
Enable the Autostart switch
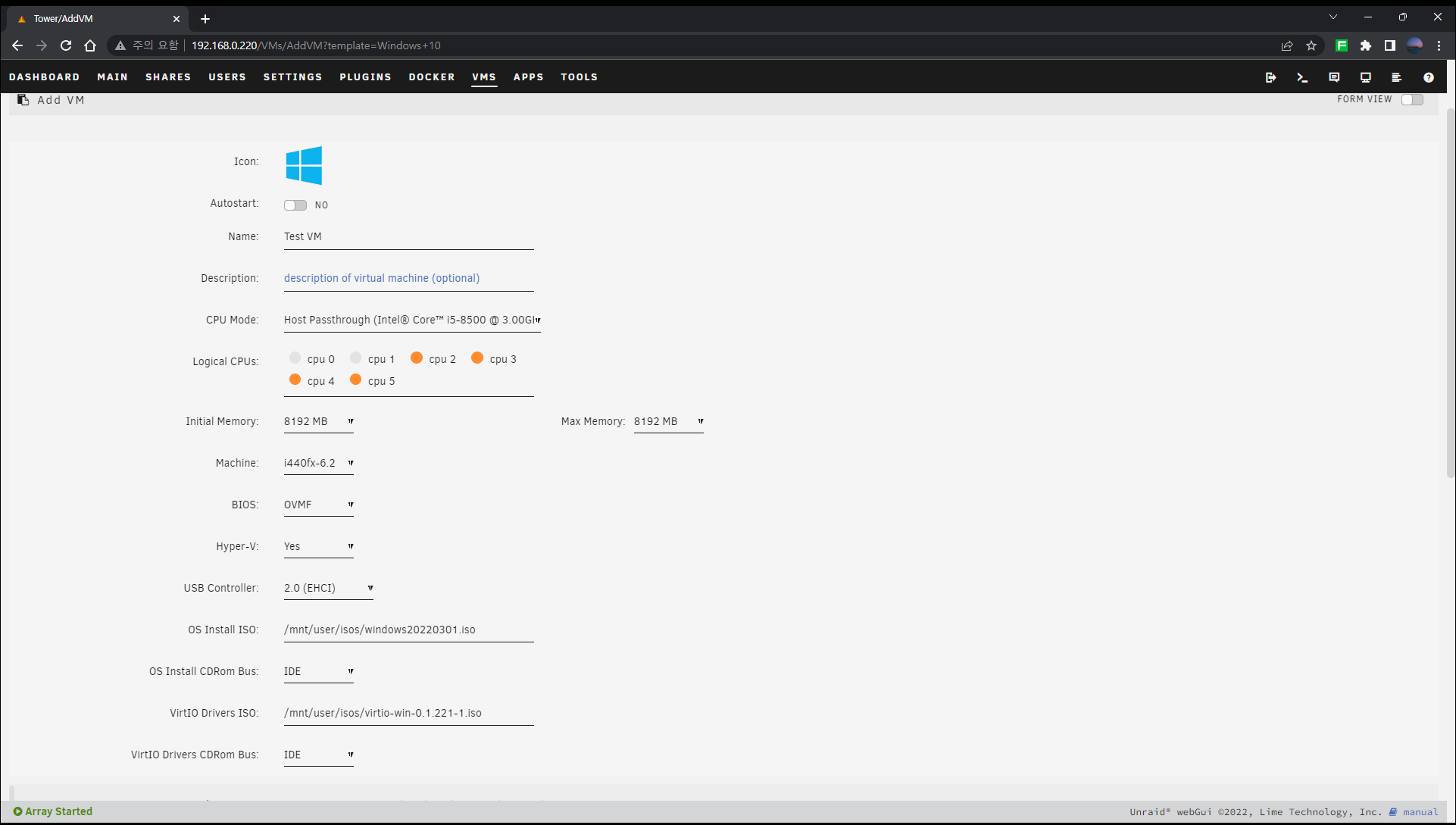(295, 205)
